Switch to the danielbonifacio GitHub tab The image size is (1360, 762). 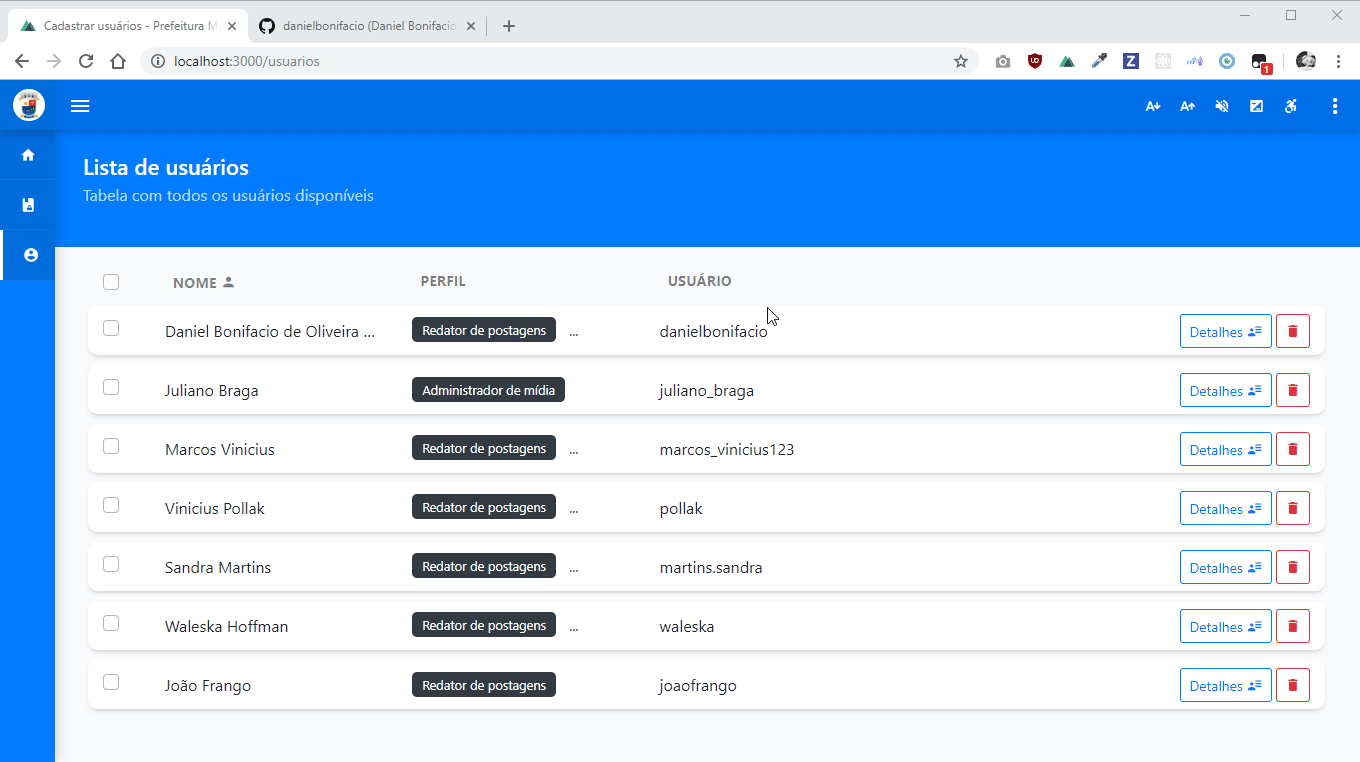click(366, 26)
